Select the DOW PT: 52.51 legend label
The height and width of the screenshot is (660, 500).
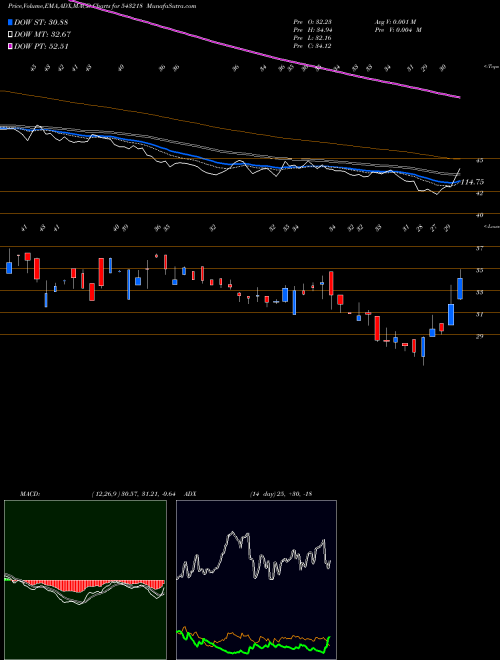pos(41,46)
